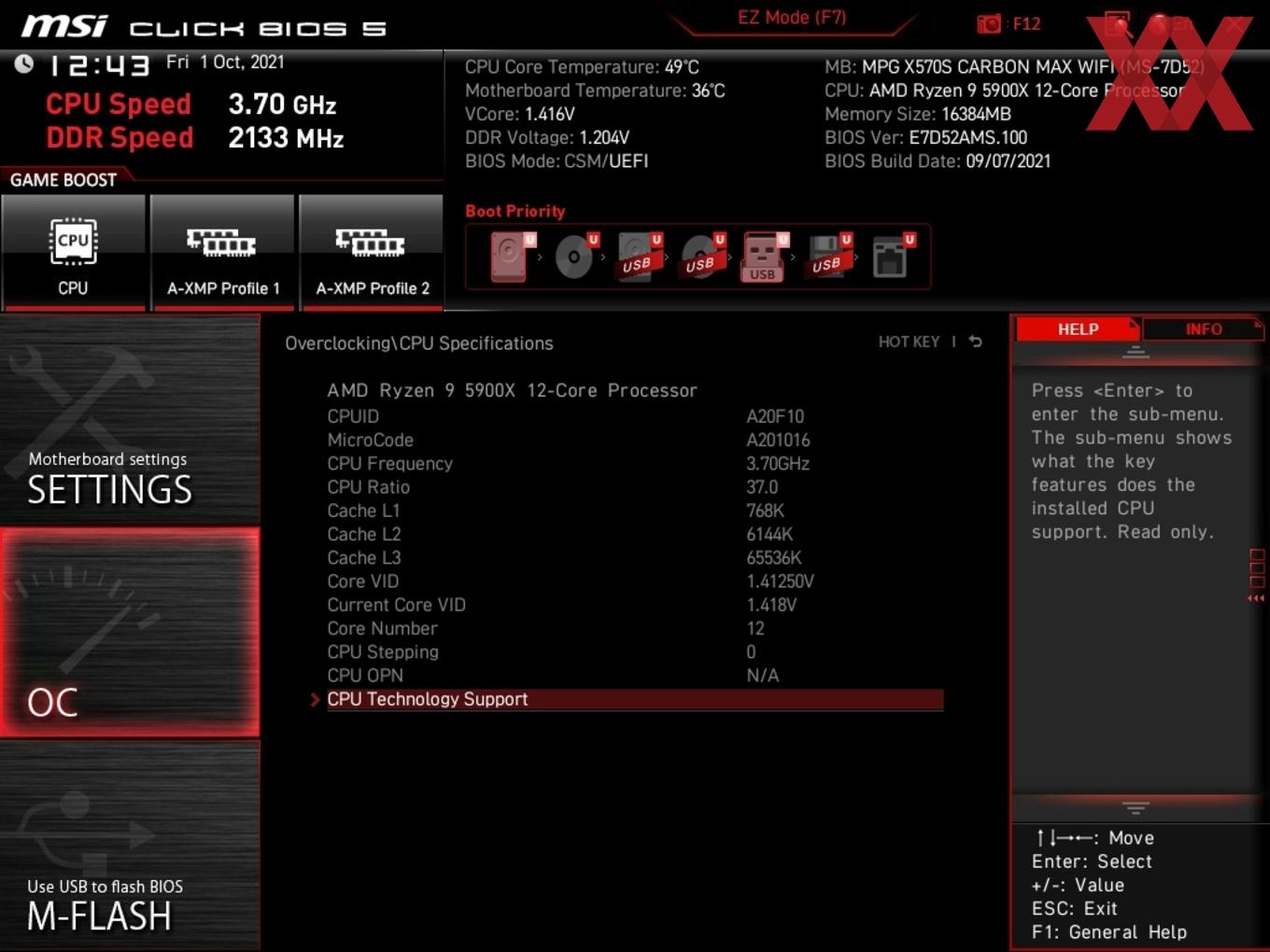Open the HOT KEY list
Image resolution: width=1270 pixels, height=952 pixels.
click(x=909, y=342)
